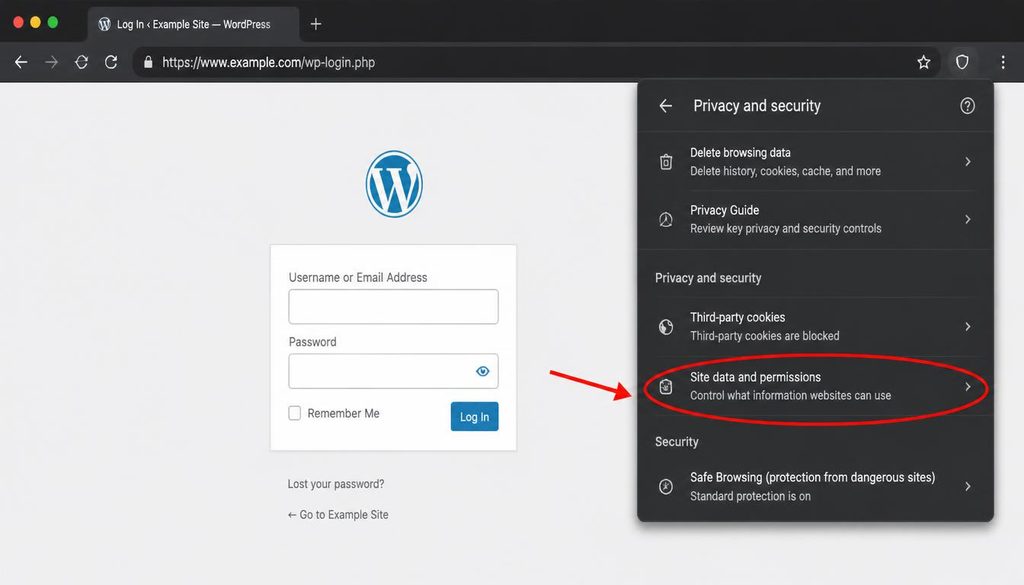The height and width of the screenshot is (585, 1024).
Task: Expand Privacy Guide with its chevron
Action: click(968, 219)
